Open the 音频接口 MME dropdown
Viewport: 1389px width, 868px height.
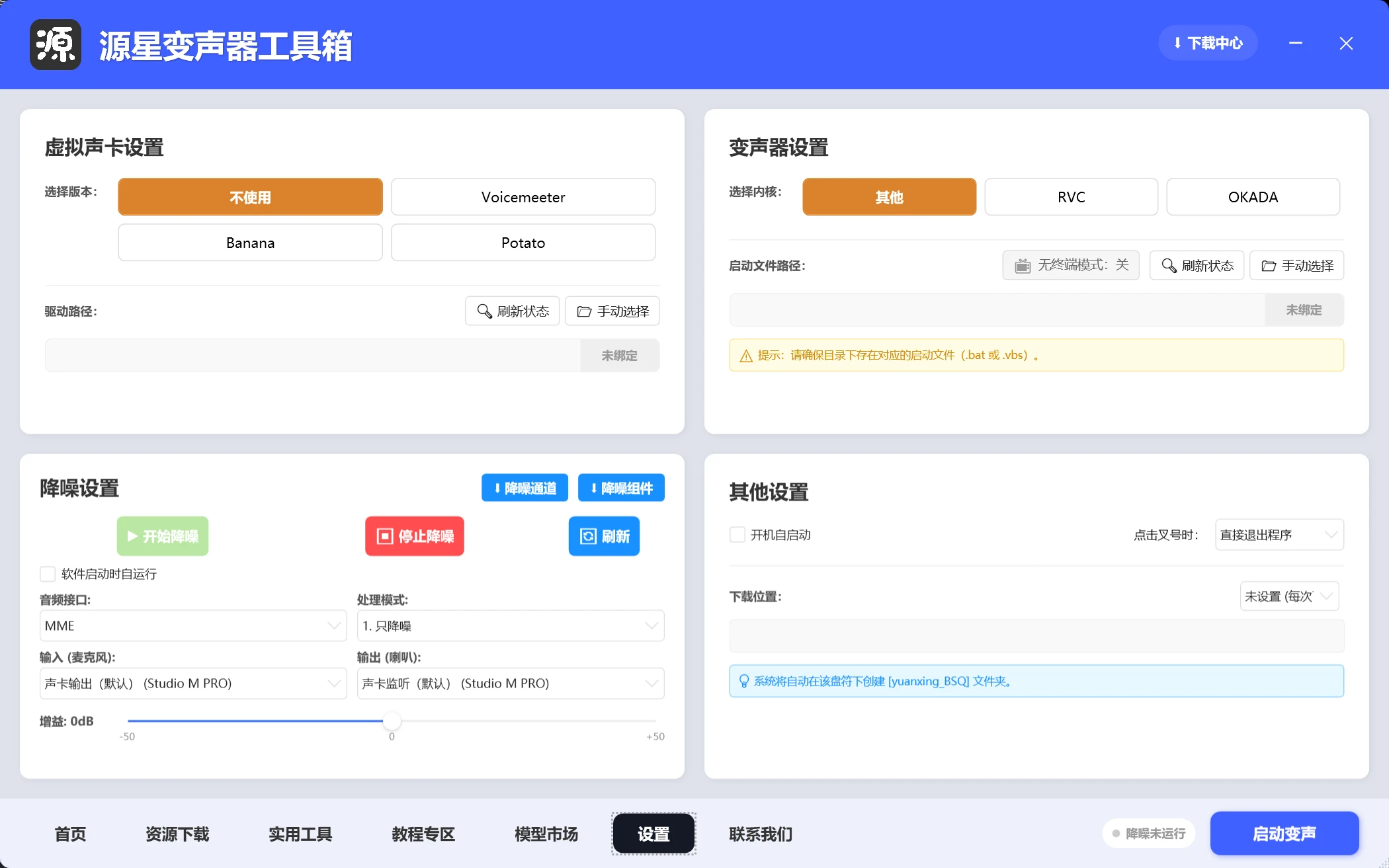192,625
